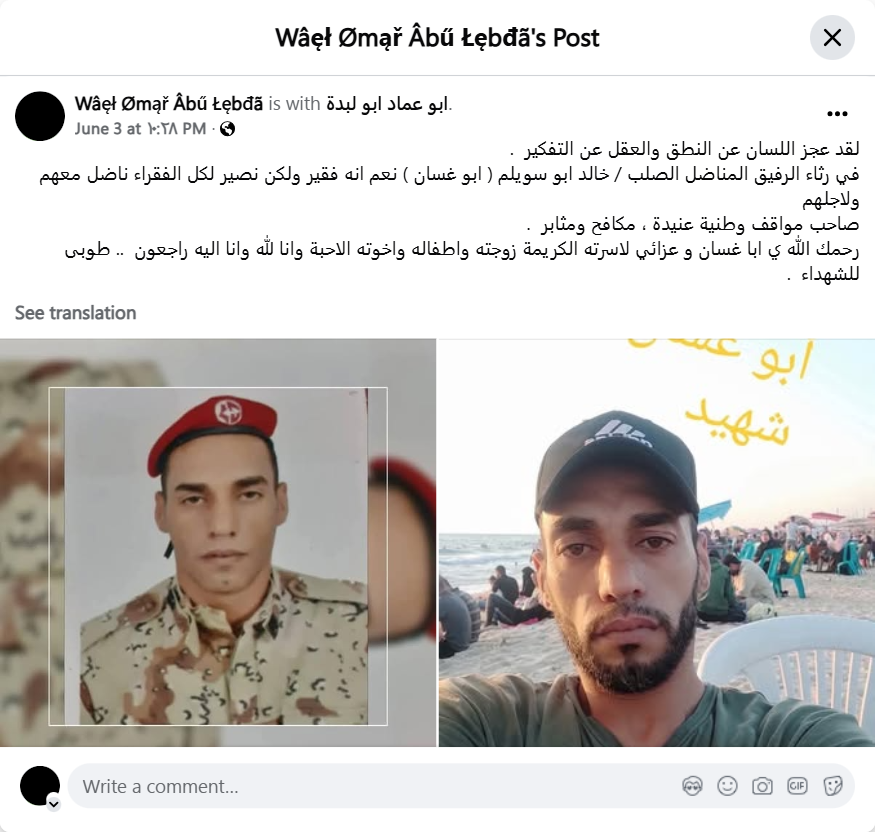Open the red beret soldier photo
This screenshot has width=875, height=832.
pos(218,542)
